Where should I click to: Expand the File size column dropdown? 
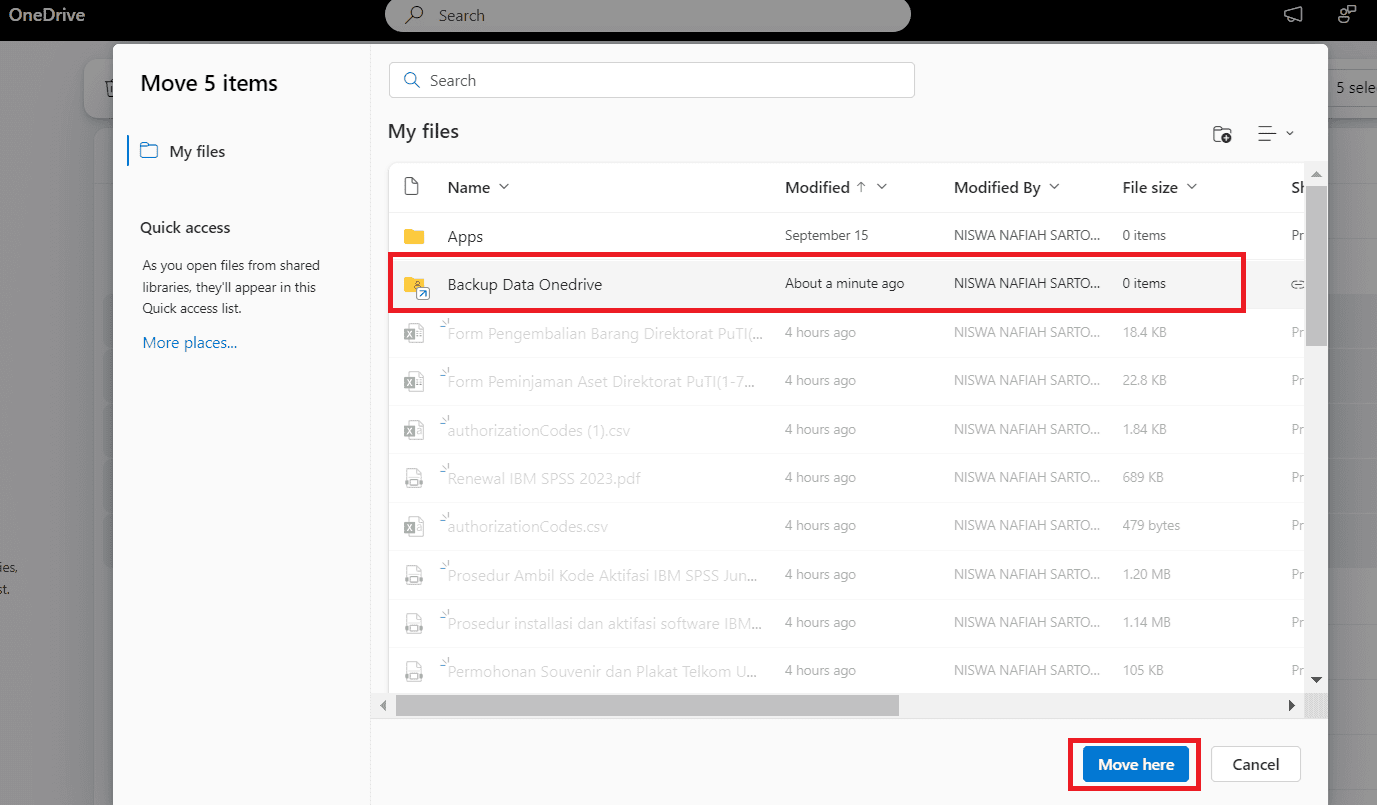pyautogui.click(x=1191, y=187)
